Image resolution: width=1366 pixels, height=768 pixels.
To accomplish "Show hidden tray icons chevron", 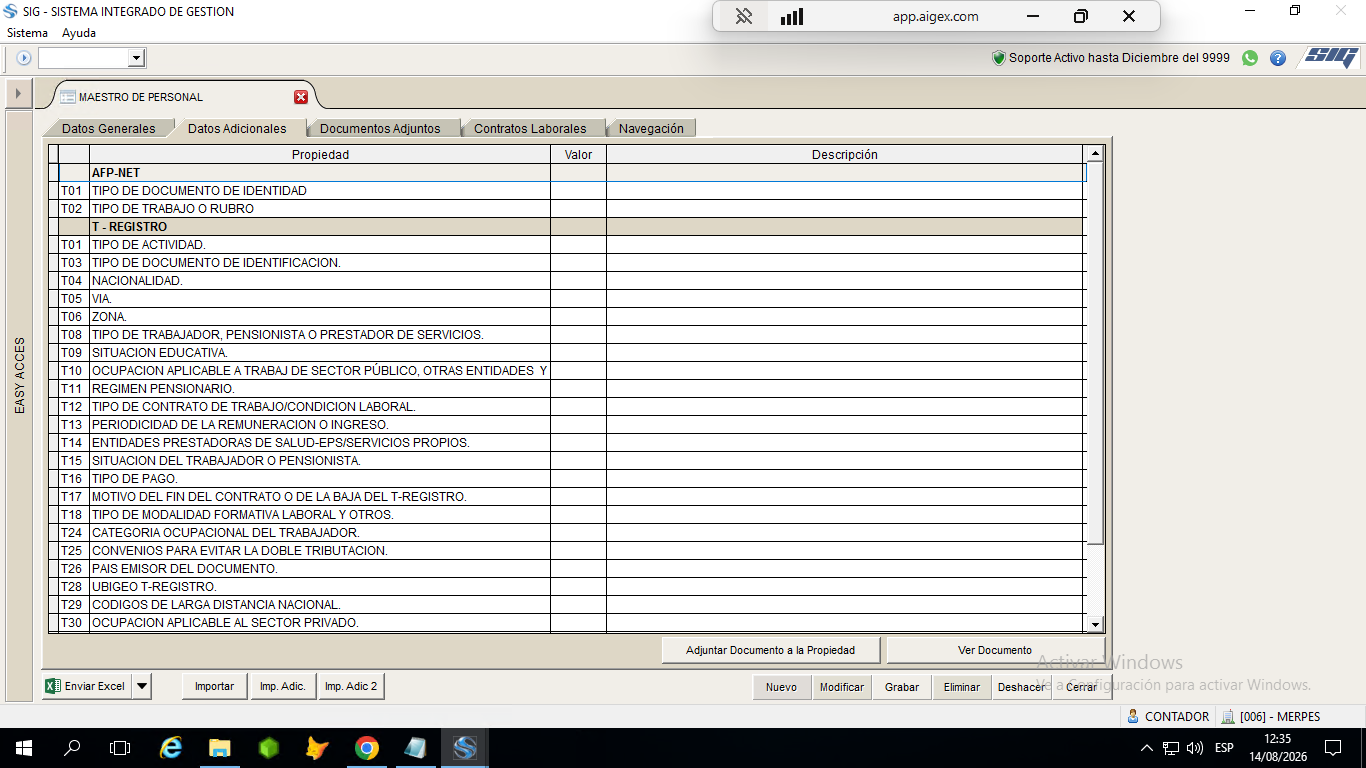I will 1147,748.
